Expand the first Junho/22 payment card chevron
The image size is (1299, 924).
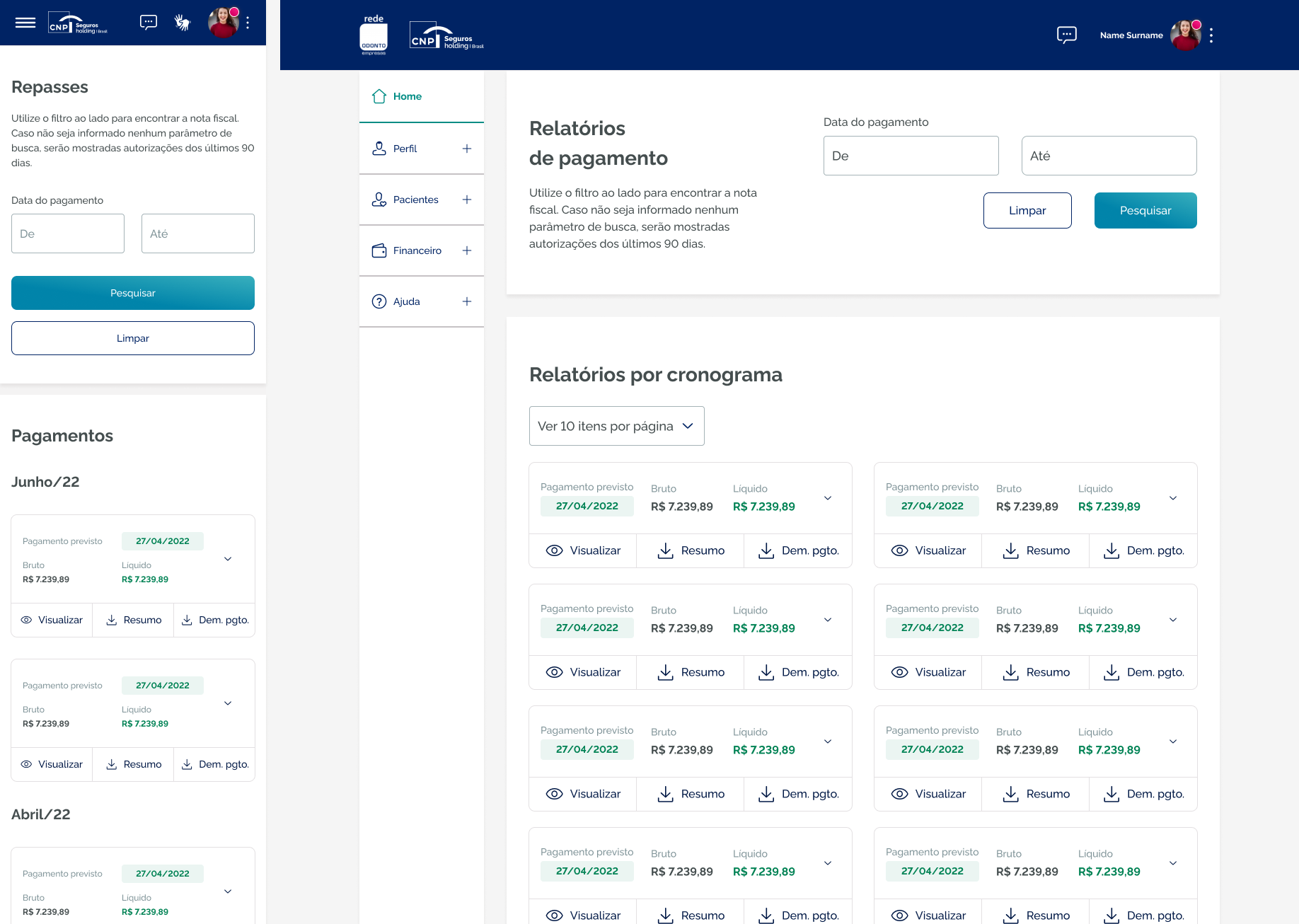pyautogui.click(x=228, y=559)
